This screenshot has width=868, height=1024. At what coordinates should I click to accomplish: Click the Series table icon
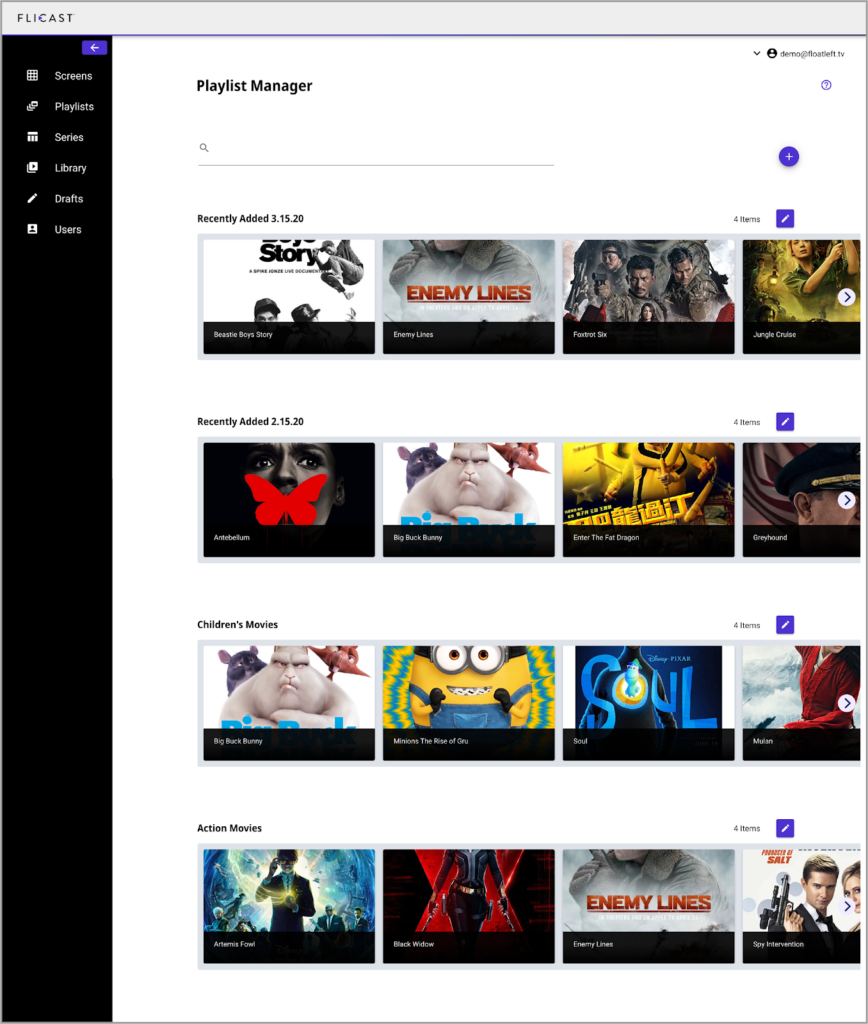[32, 136]
